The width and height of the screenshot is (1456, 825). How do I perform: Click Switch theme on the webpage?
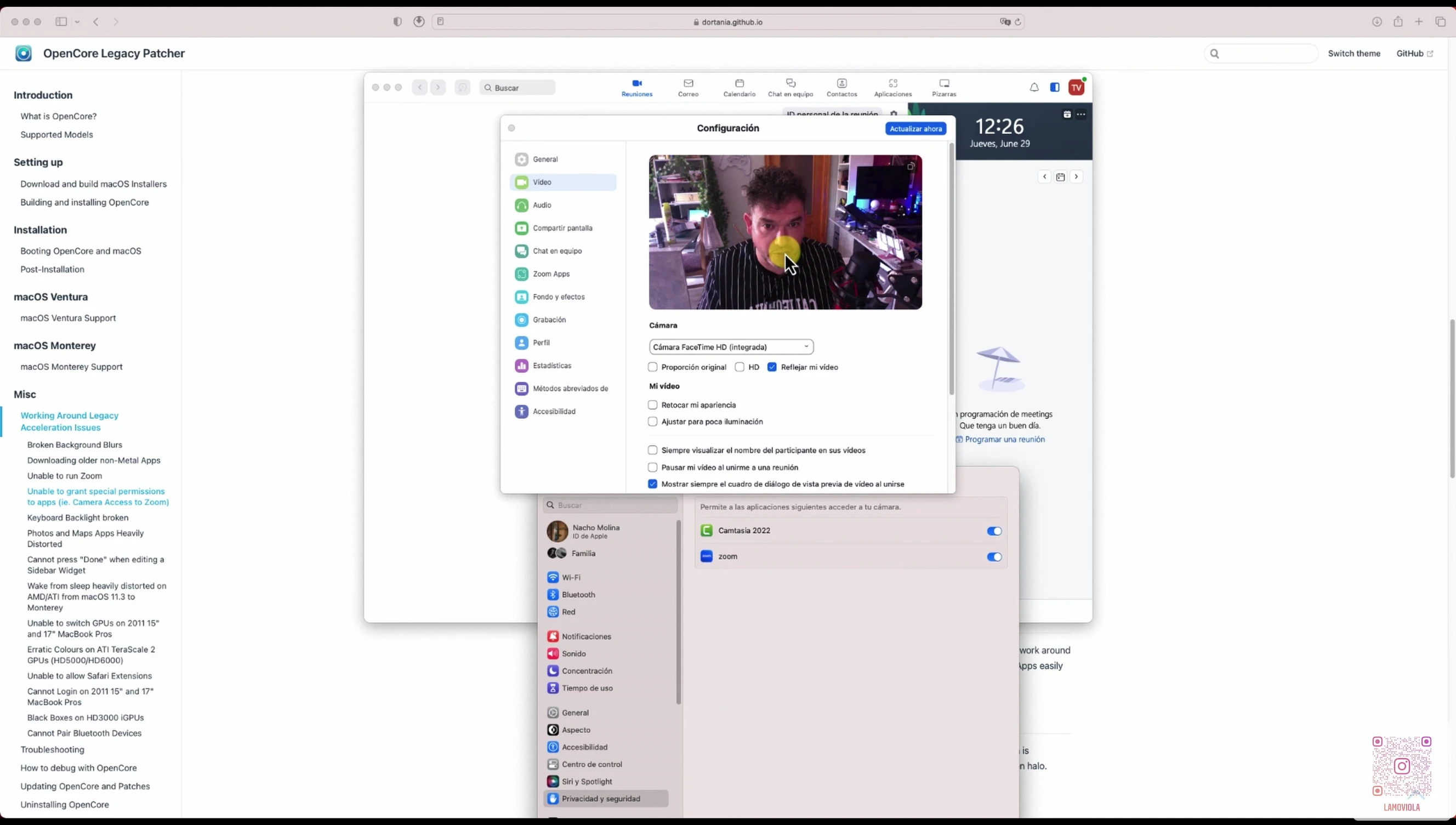pyautogui.click(x=1354, y=53)
